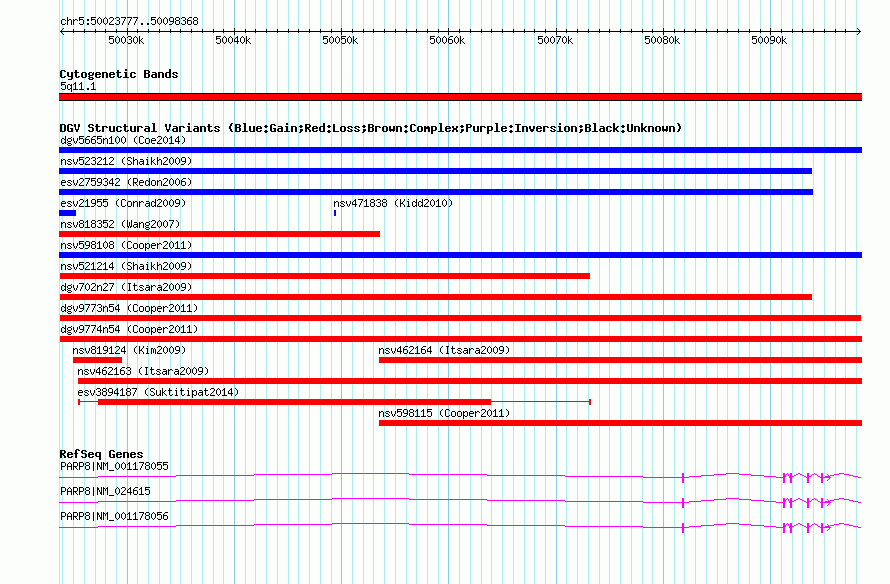Viewport: 890px width, 584px height.
Task: Click the blue nsv523212 gain bar
Action: 435,171
